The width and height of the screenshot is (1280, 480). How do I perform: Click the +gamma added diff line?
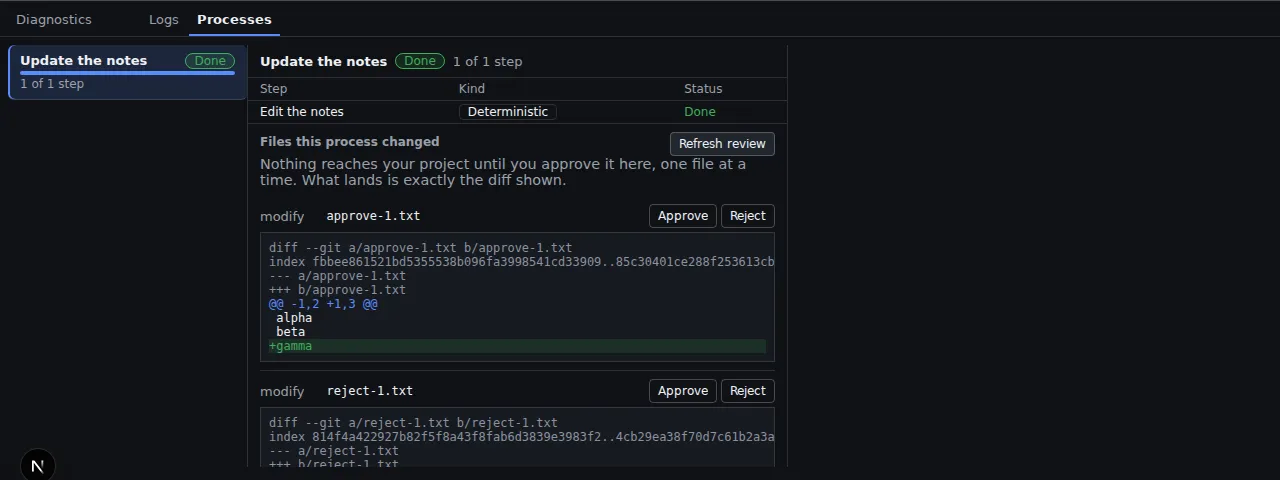click(x=517, y=346)
